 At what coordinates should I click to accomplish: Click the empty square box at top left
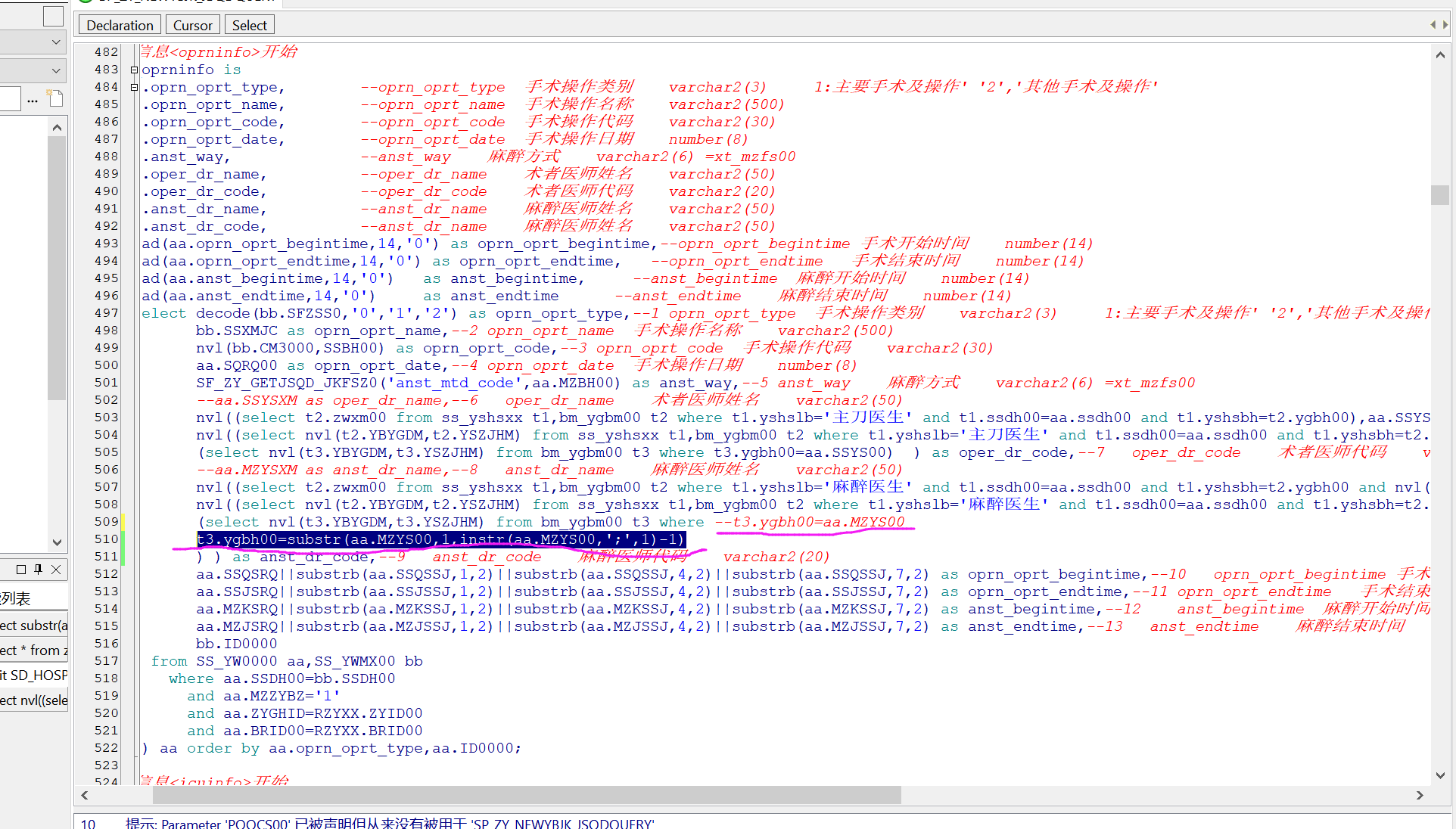[53, 16]
